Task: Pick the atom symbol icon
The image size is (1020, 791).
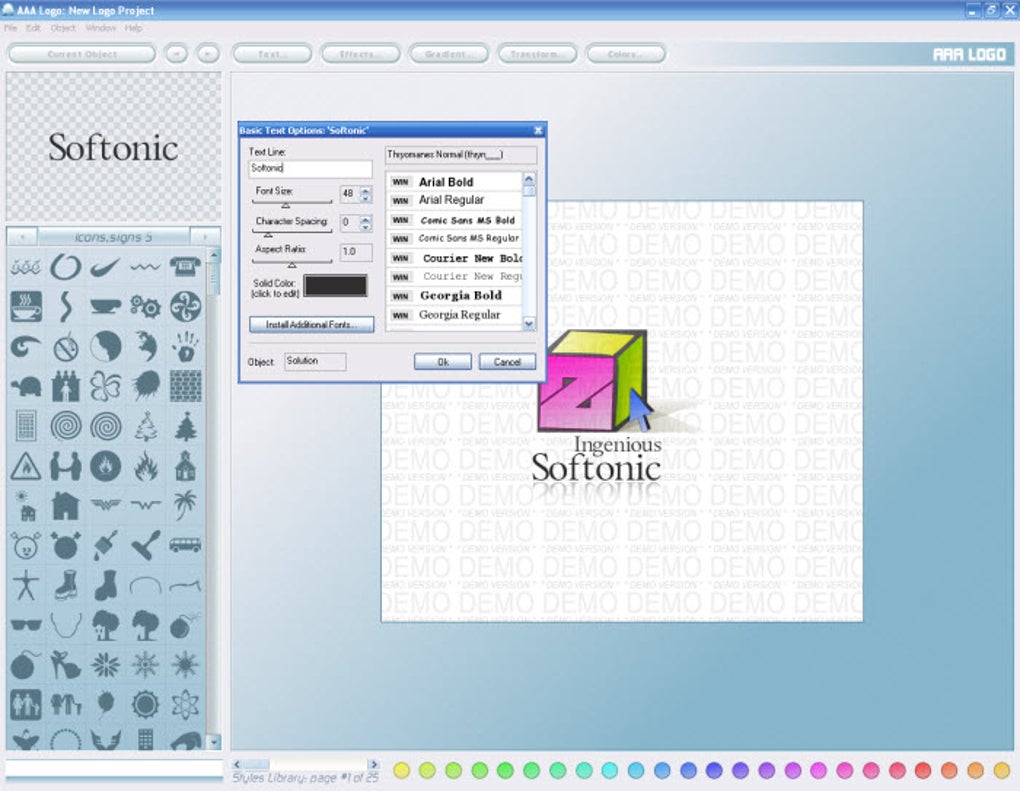Action: 185,704
